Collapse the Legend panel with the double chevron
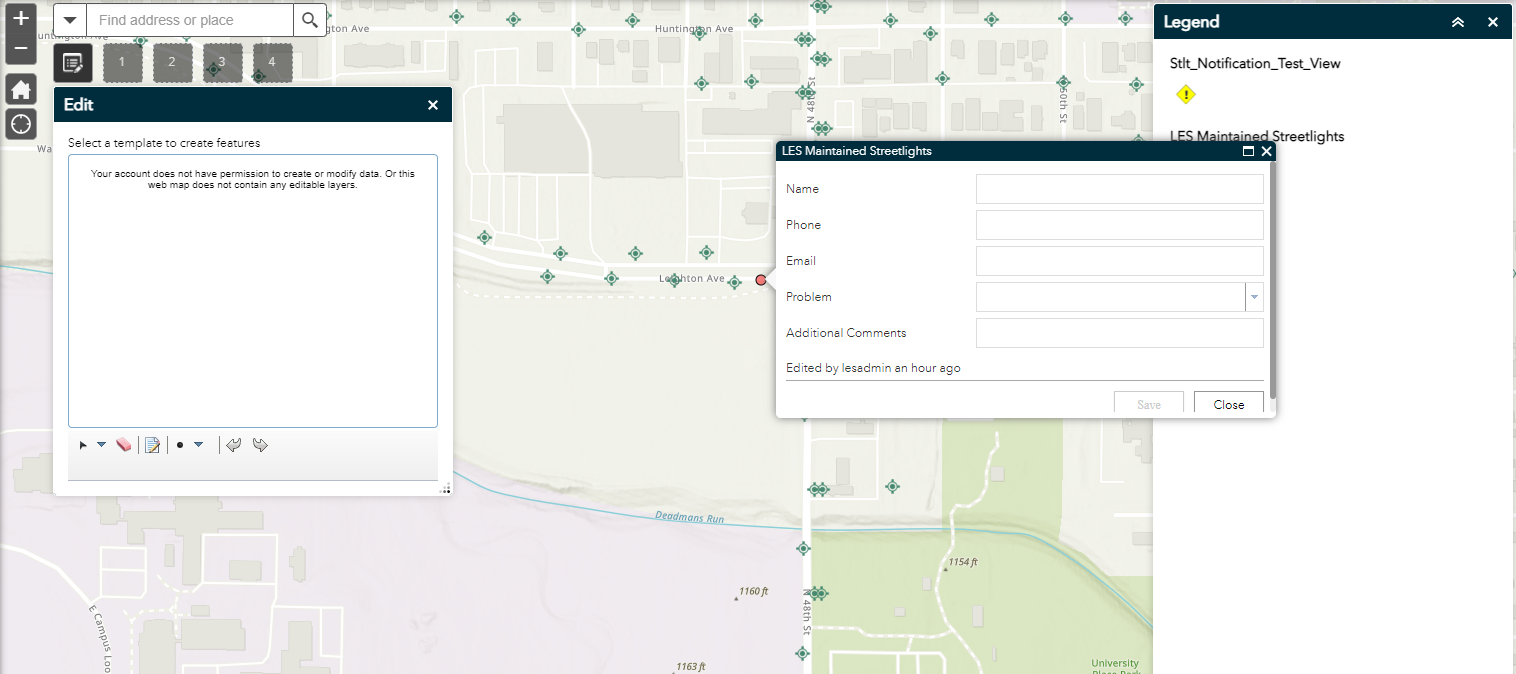Screen dimensions: 1516x674 pyautogui.click(x=1457, y=21)
